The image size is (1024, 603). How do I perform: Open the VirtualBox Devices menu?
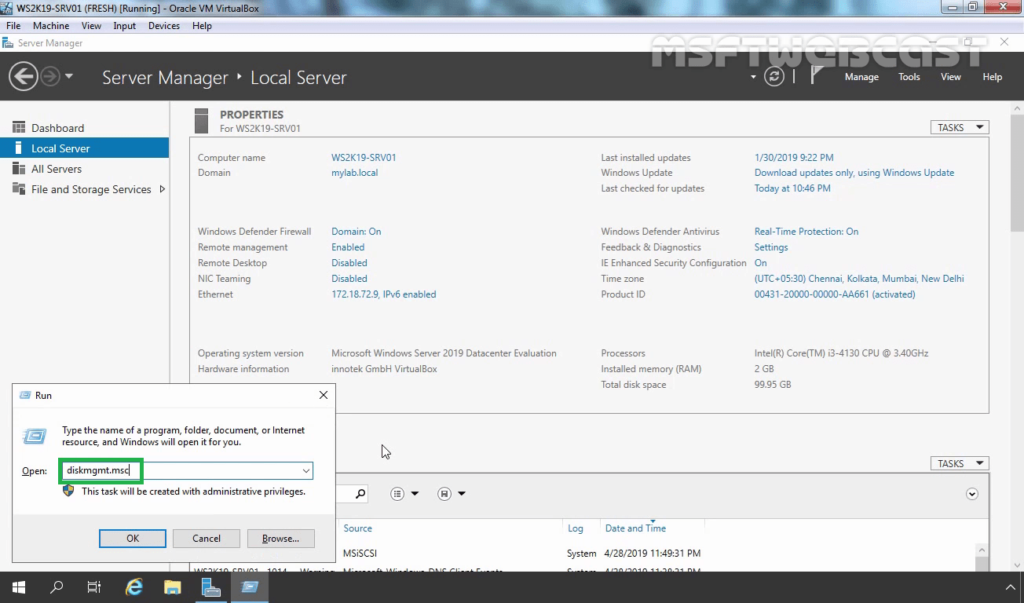[x=163, y=25]
